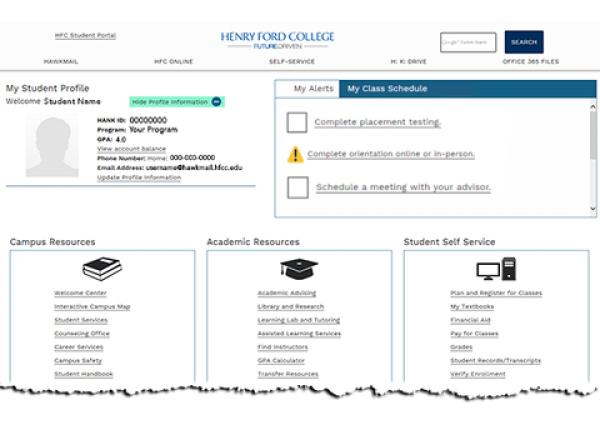Click the search input field
Image resolution: width=600 pixels, height=440 pixels.
tap(468, 42)
